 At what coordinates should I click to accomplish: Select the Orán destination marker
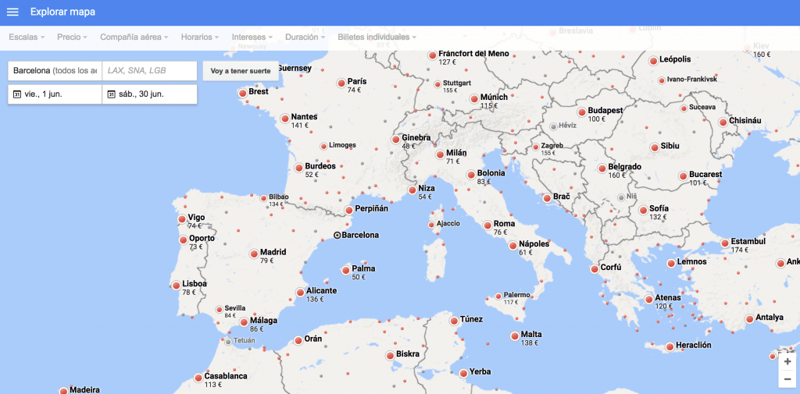(x=298, y=340)
